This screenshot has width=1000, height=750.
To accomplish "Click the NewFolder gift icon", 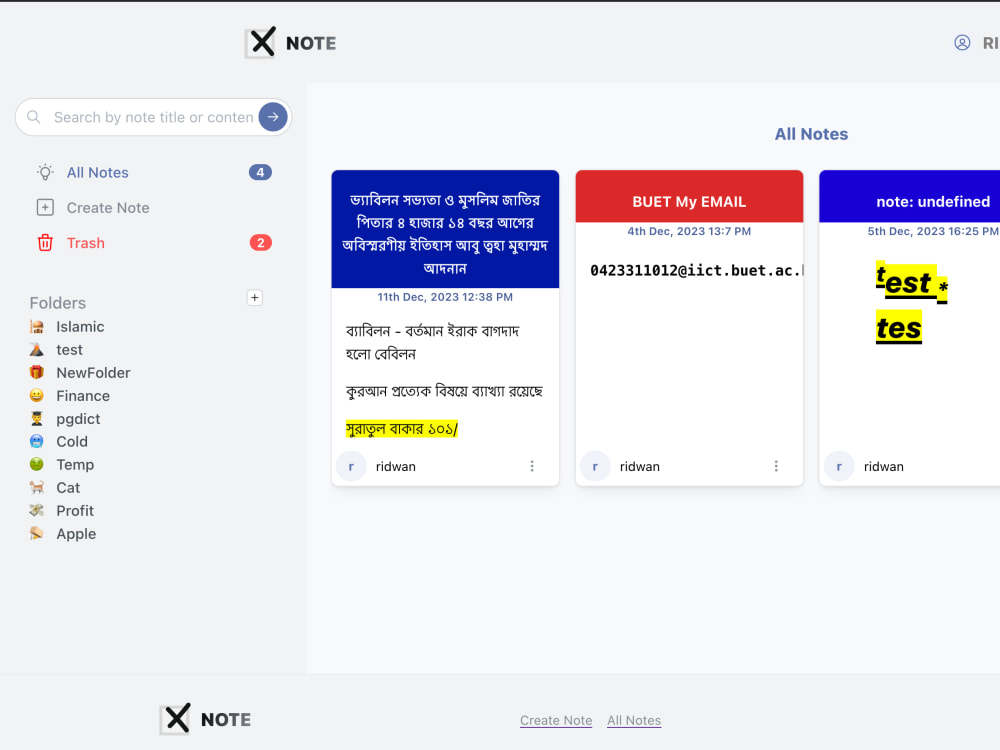I will (37, 372).
